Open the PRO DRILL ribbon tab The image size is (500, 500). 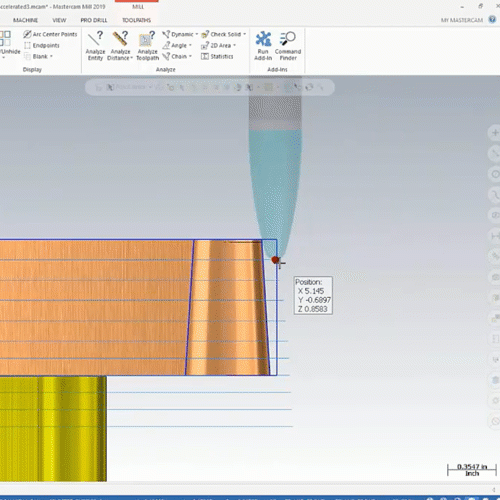click(x=94, y=20)
